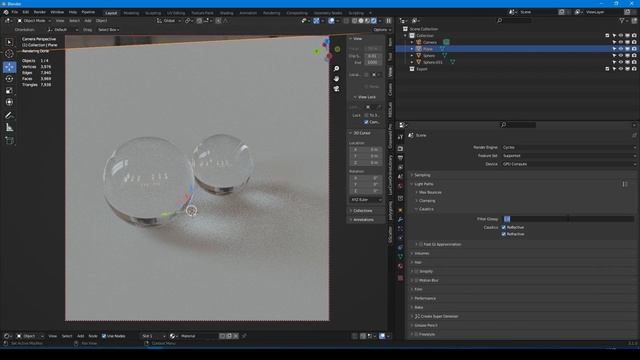This screenshot has width=640, height=360.
Task: Toggle the Use Nodes checkbox
Action: (104, 336)
